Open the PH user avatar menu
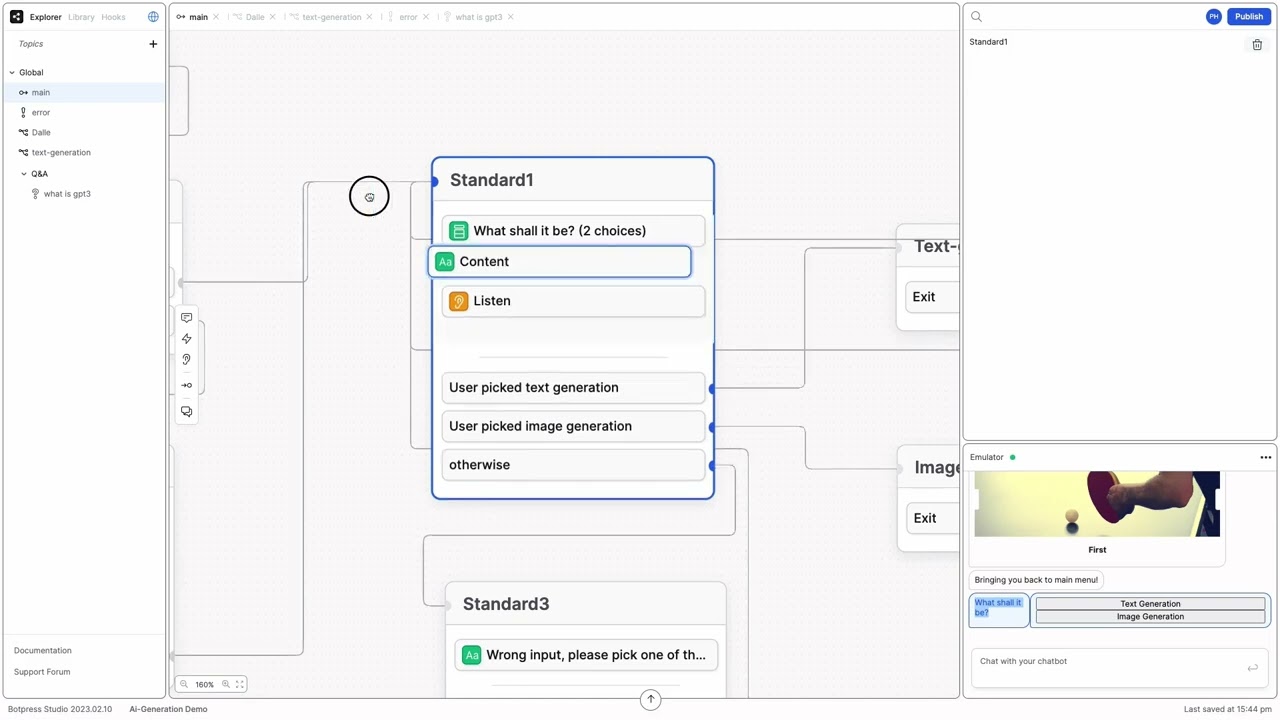1280x720 pixels. [1213, 17]
